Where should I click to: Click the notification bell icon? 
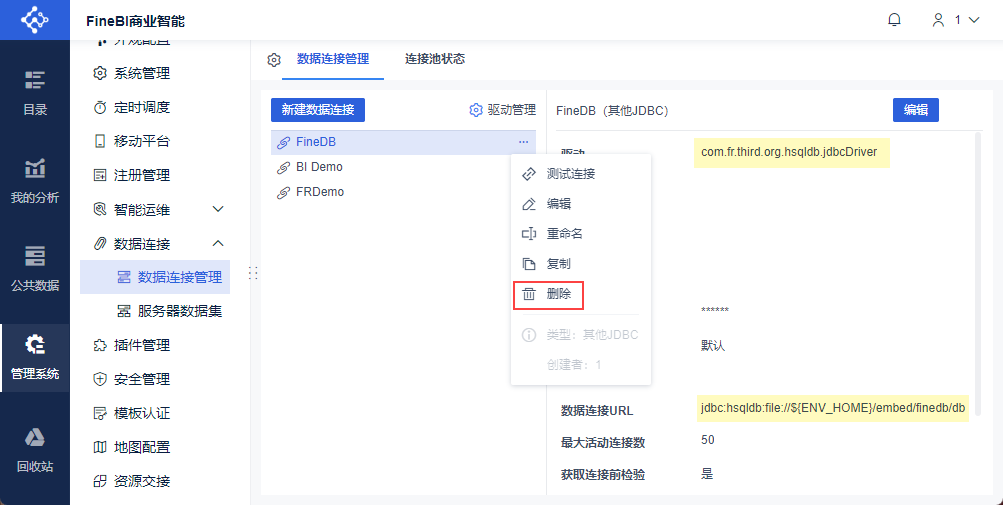coord(894,20)
